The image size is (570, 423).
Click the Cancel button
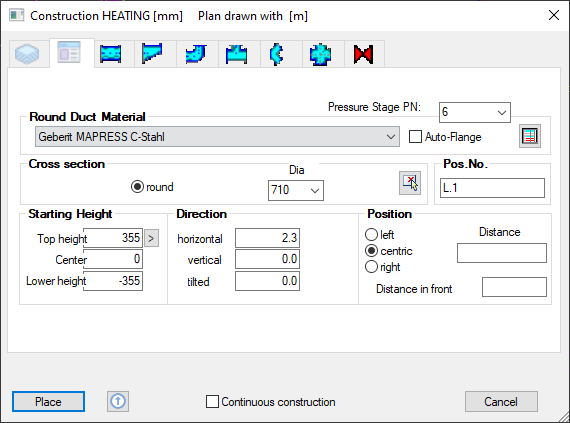(501, 402)
